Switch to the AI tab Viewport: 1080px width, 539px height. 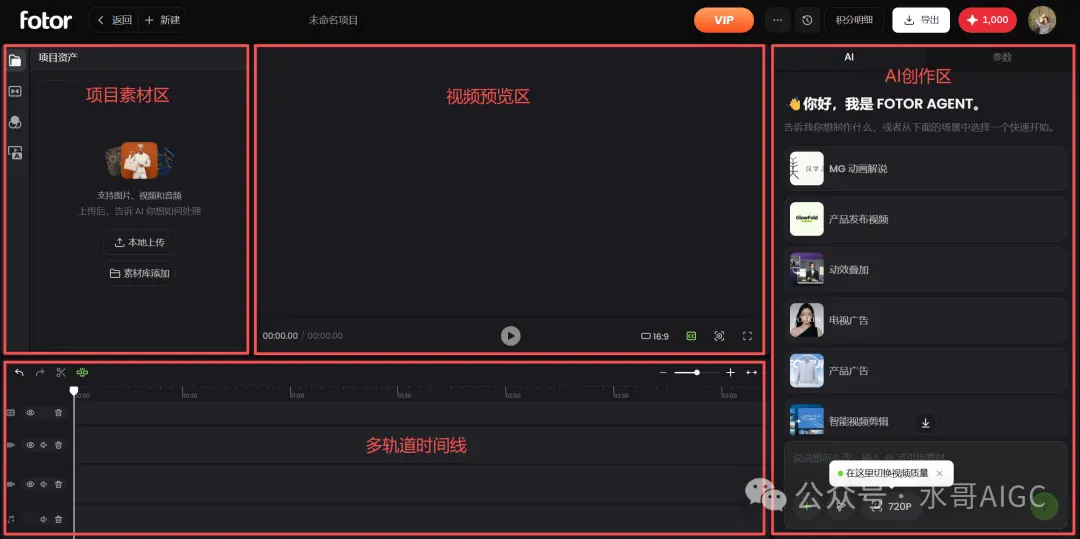click(x=849, y=57)
